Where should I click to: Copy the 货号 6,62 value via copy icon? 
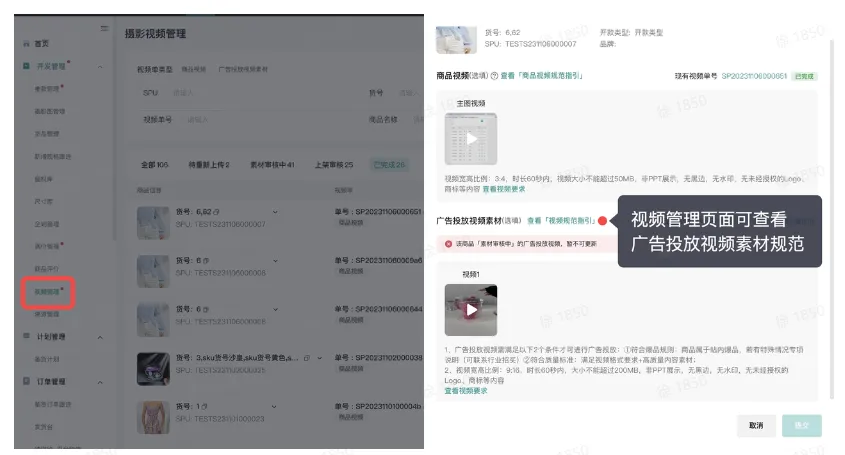coord(216,212)
